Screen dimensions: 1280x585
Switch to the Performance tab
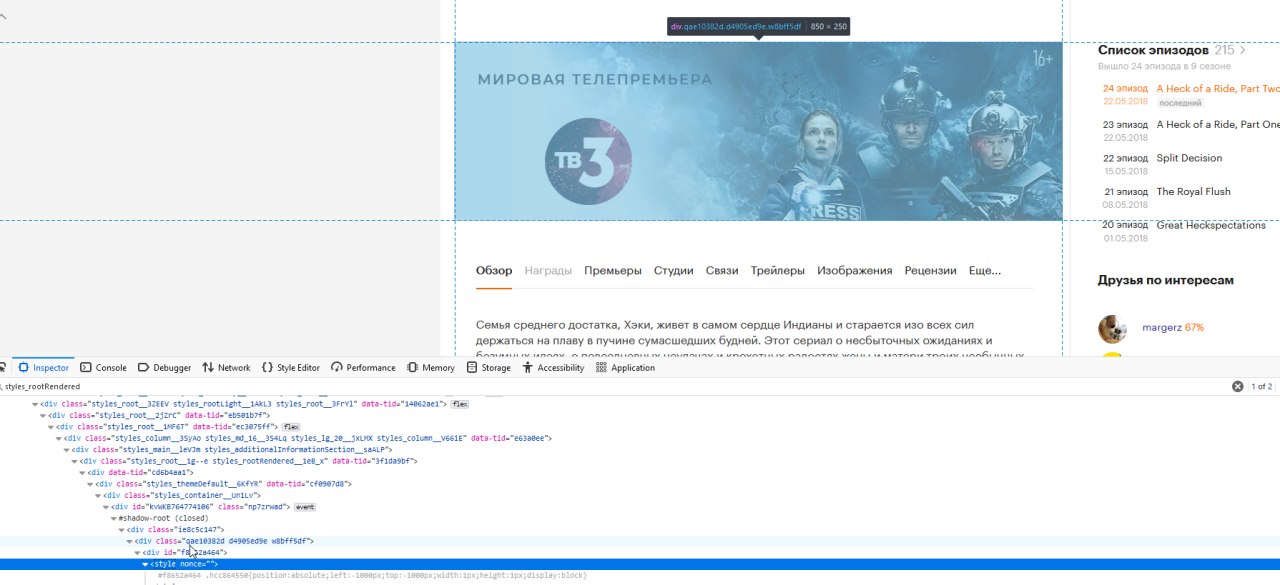tap(364, 368)
